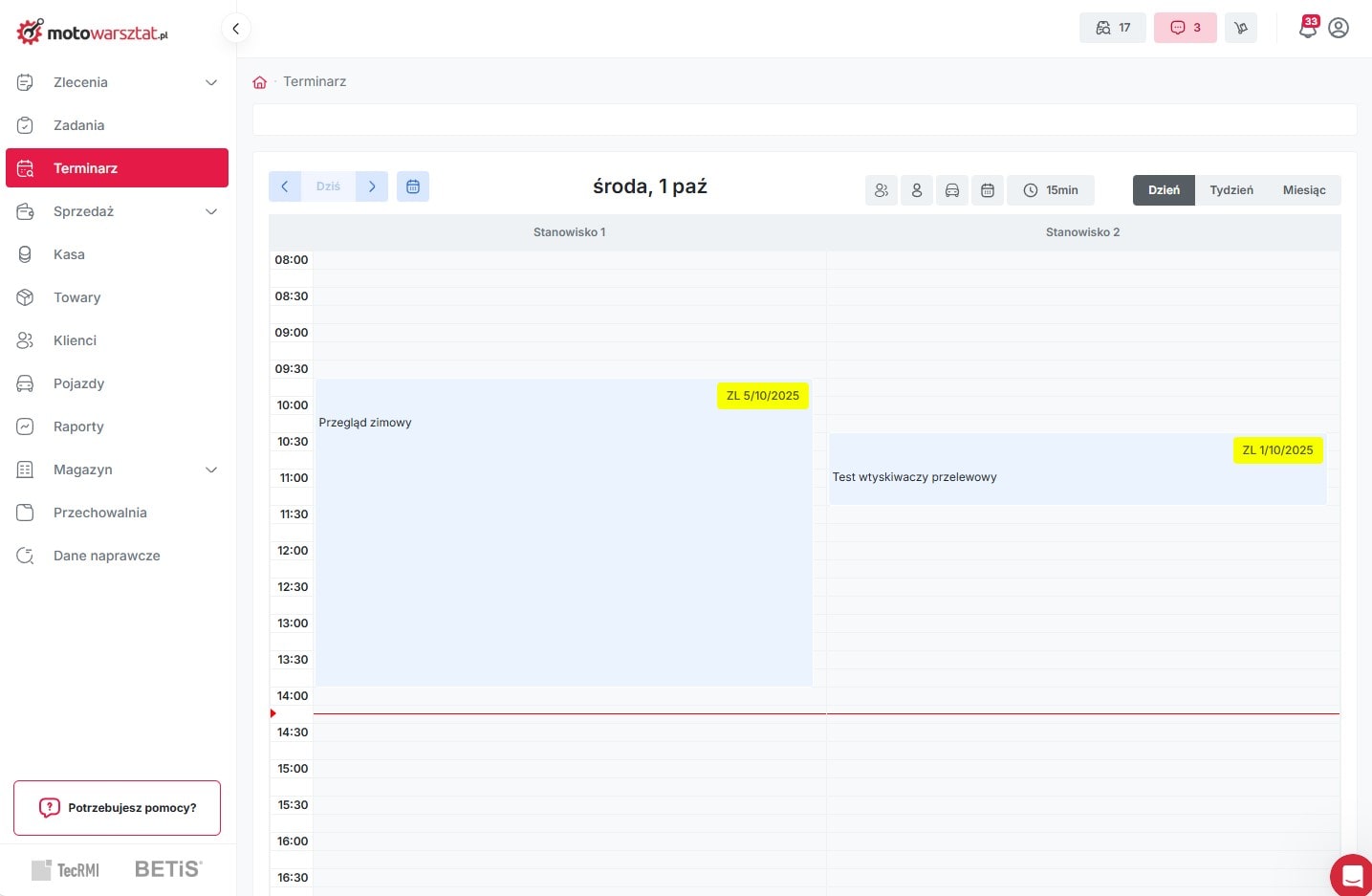This screenshot has height=896, width=1372.
Task: Open the messages button showing 3
Action: coord(1185,28)
